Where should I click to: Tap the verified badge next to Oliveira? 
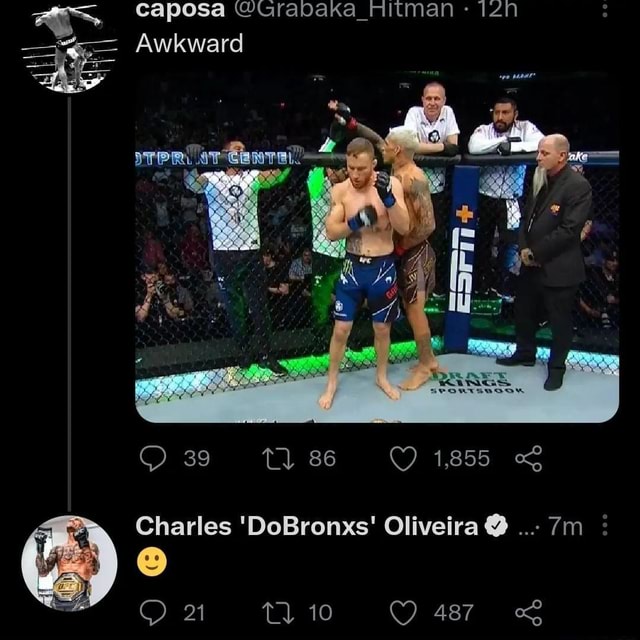pos(496,526)
